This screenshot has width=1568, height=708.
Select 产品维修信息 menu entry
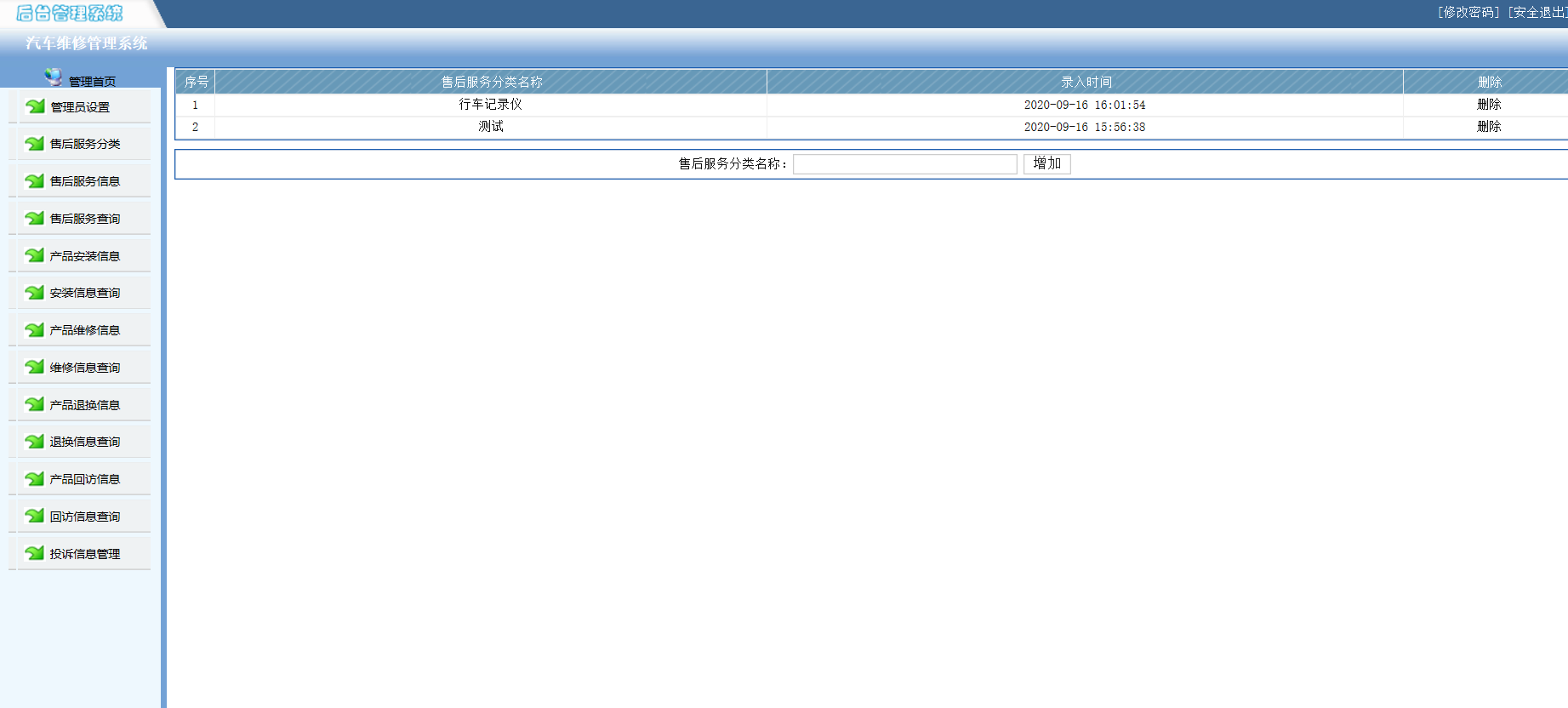click(x=85, y=330)
